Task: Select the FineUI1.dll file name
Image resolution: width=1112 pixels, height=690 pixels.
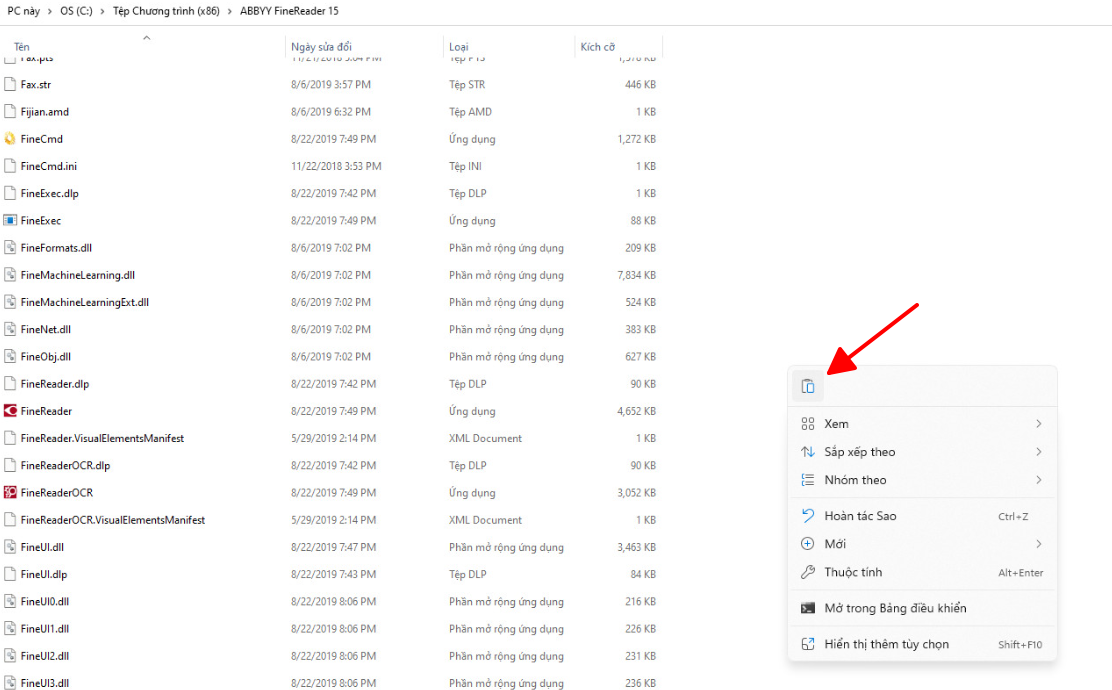Action: coord(45,629)
